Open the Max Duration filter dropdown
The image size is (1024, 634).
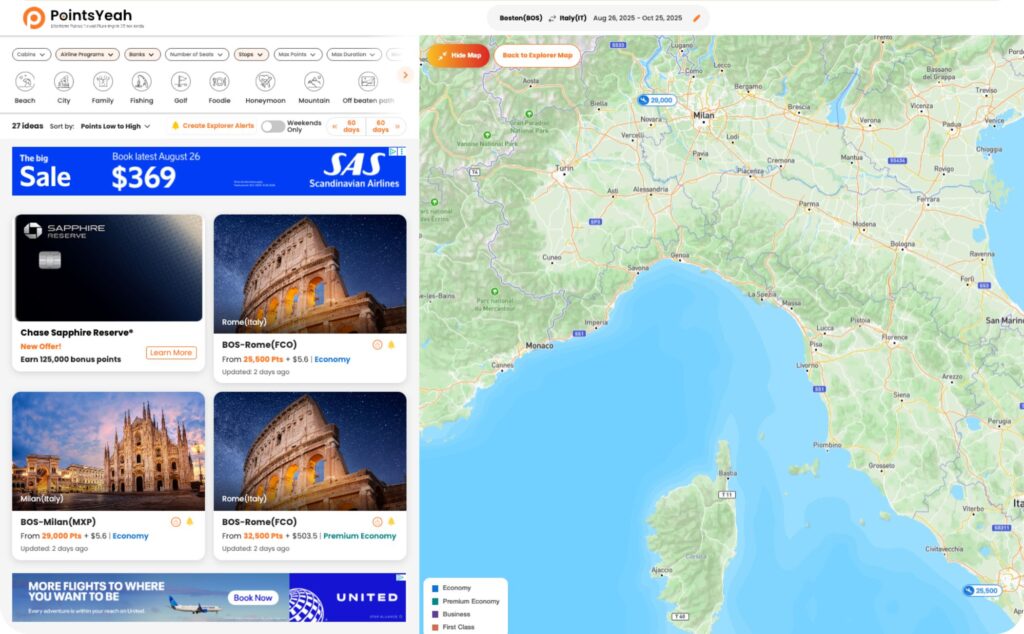354,55
